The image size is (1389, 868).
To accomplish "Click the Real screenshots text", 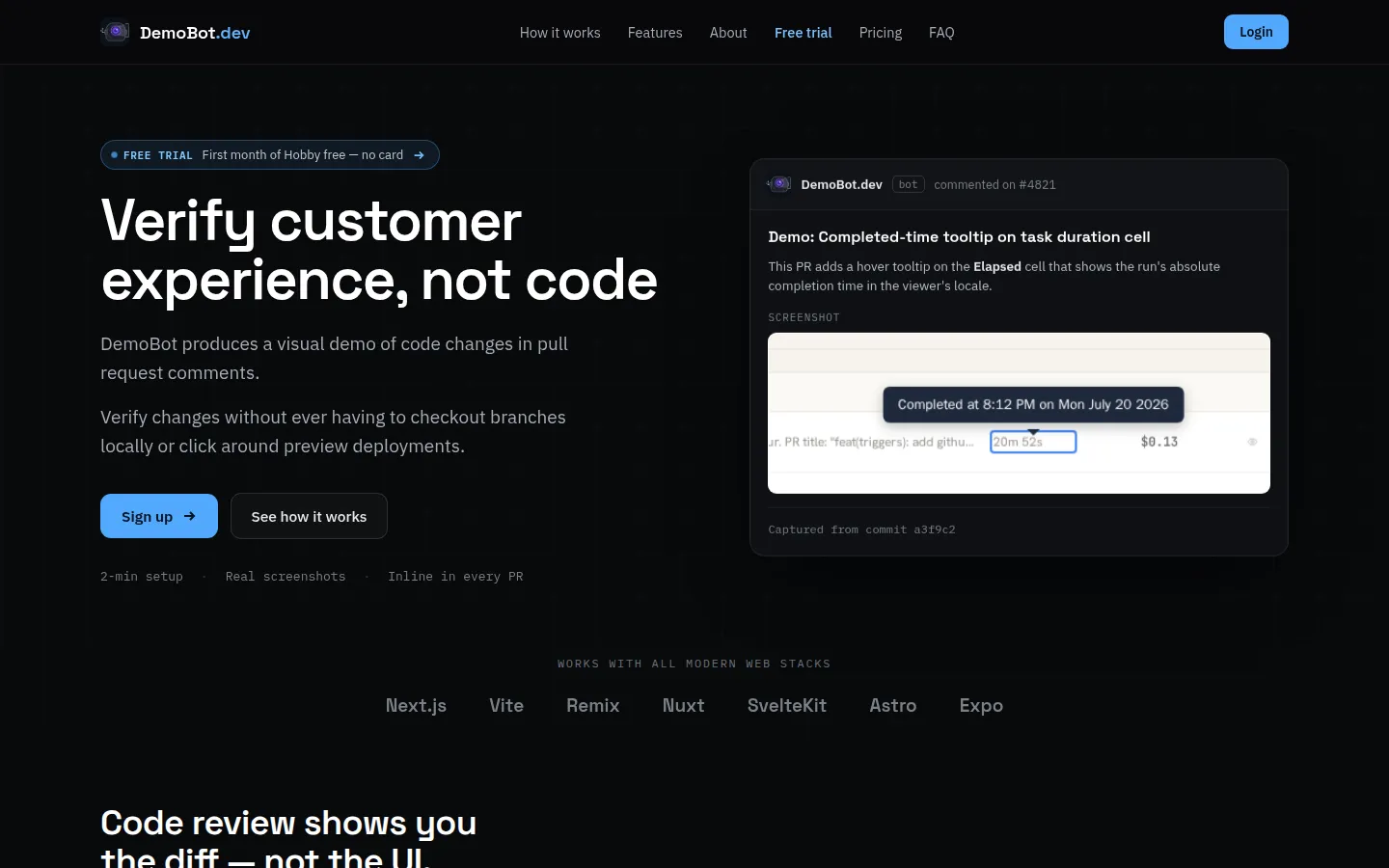I will coord(286,577).
